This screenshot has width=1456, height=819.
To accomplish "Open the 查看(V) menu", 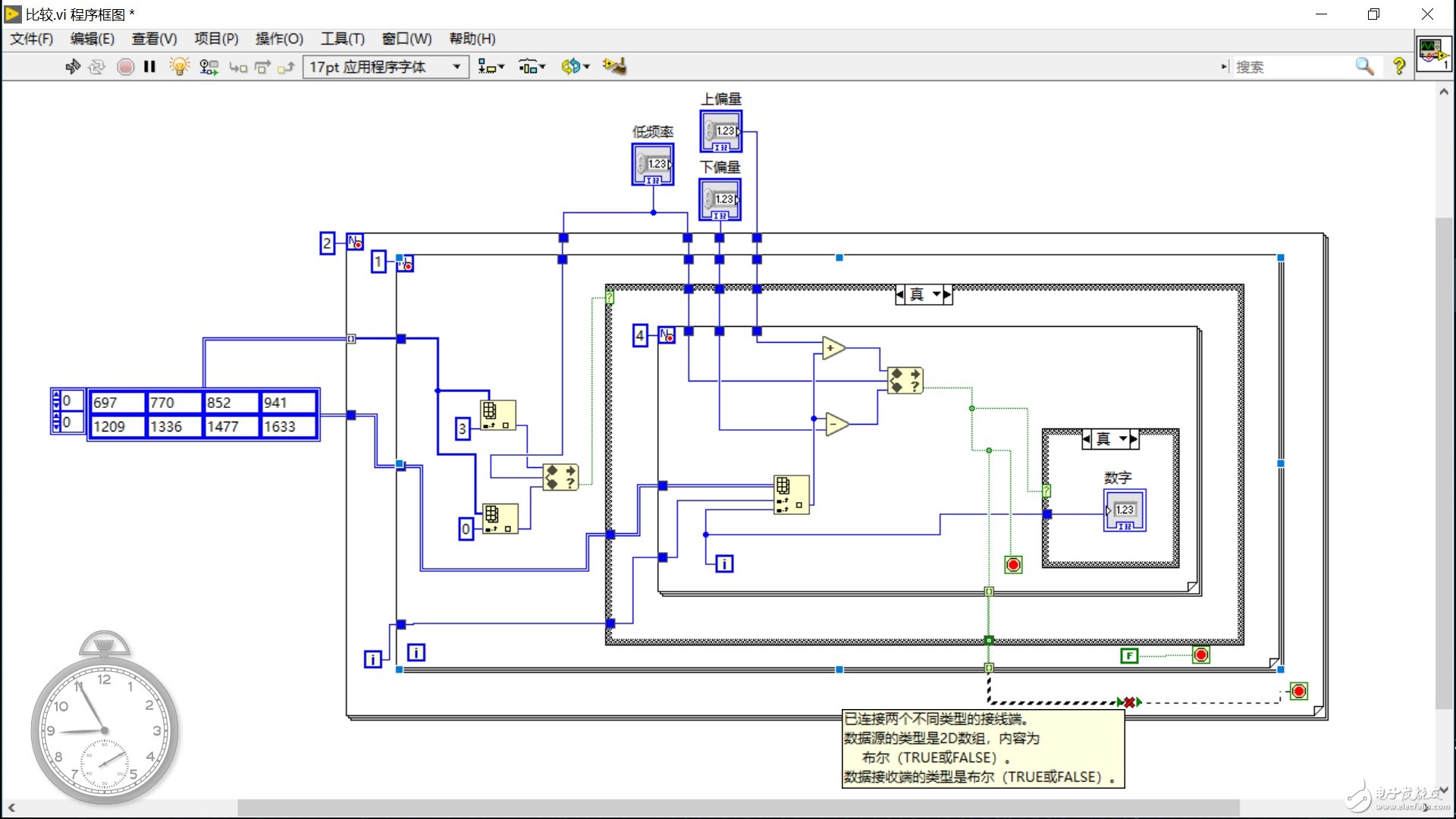I will tap(154, 39).
